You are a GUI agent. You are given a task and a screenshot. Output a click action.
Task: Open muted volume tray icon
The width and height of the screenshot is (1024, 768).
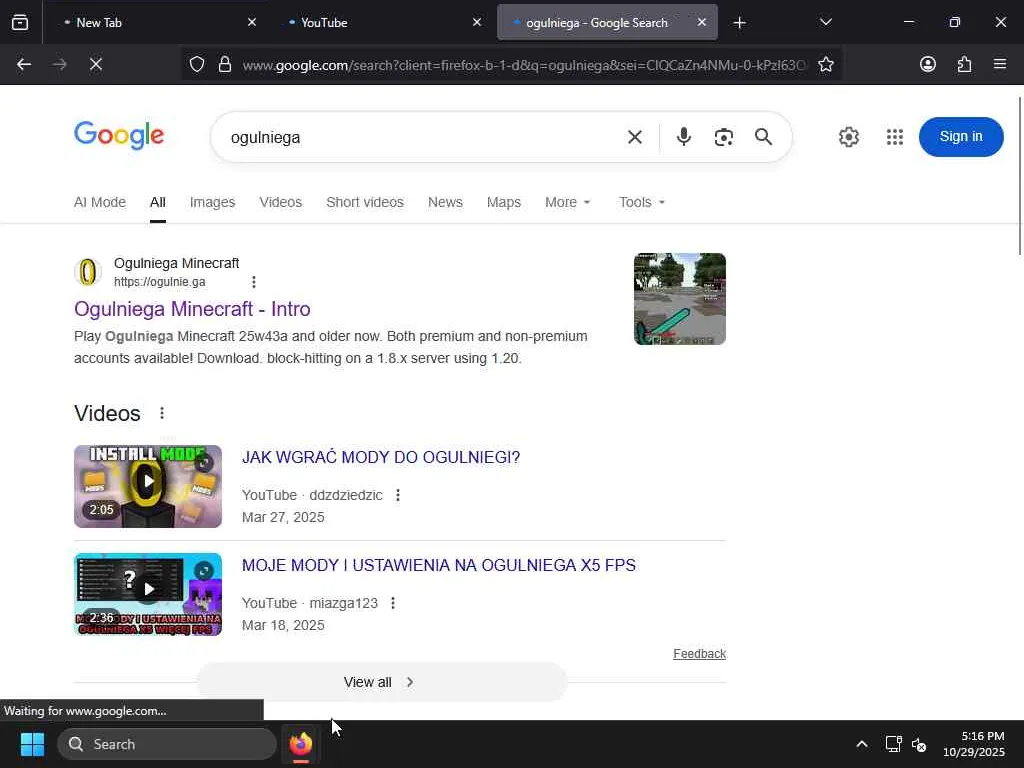pos(919,744)
